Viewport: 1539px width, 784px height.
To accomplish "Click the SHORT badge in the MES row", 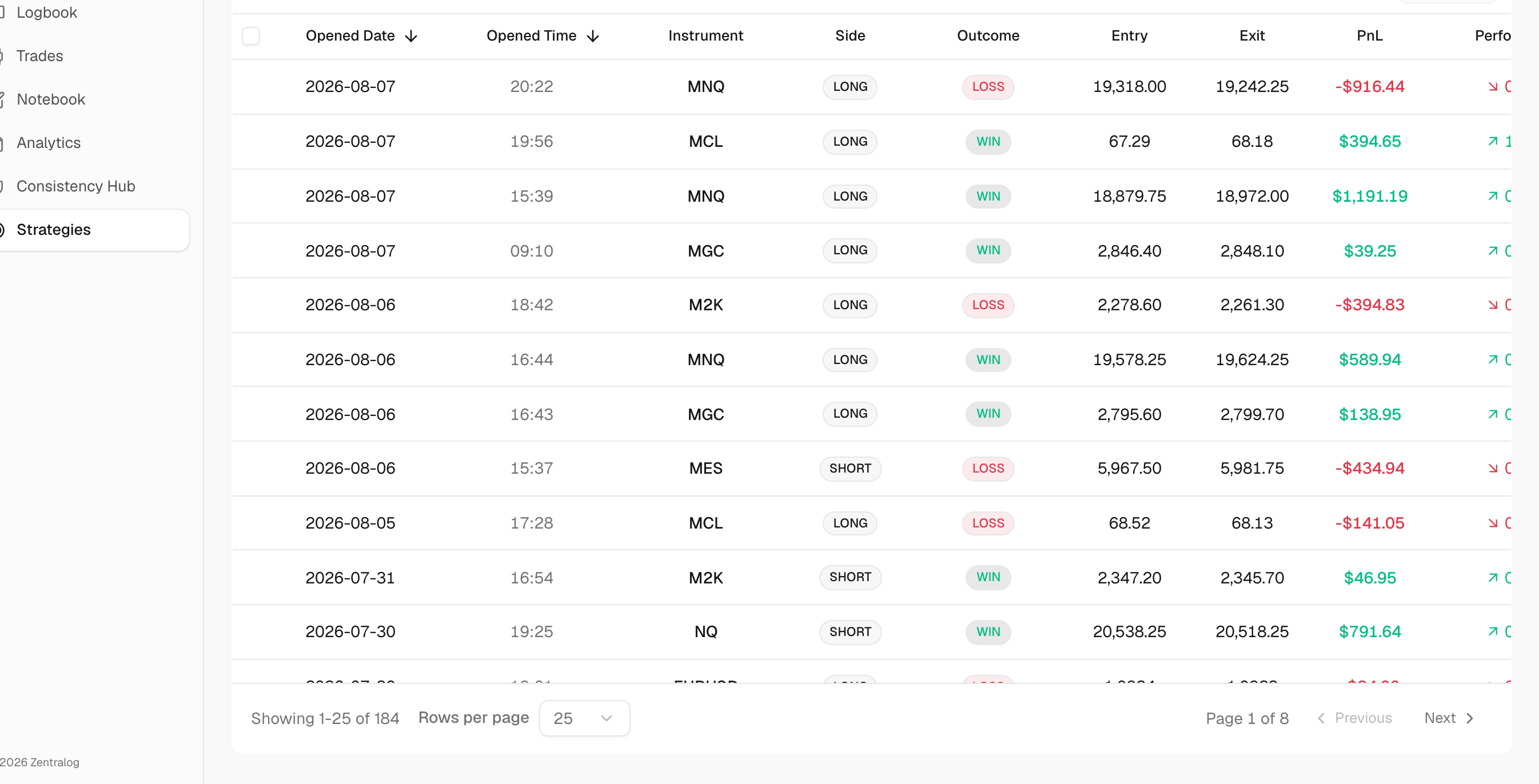I will (x=850, y=468).
